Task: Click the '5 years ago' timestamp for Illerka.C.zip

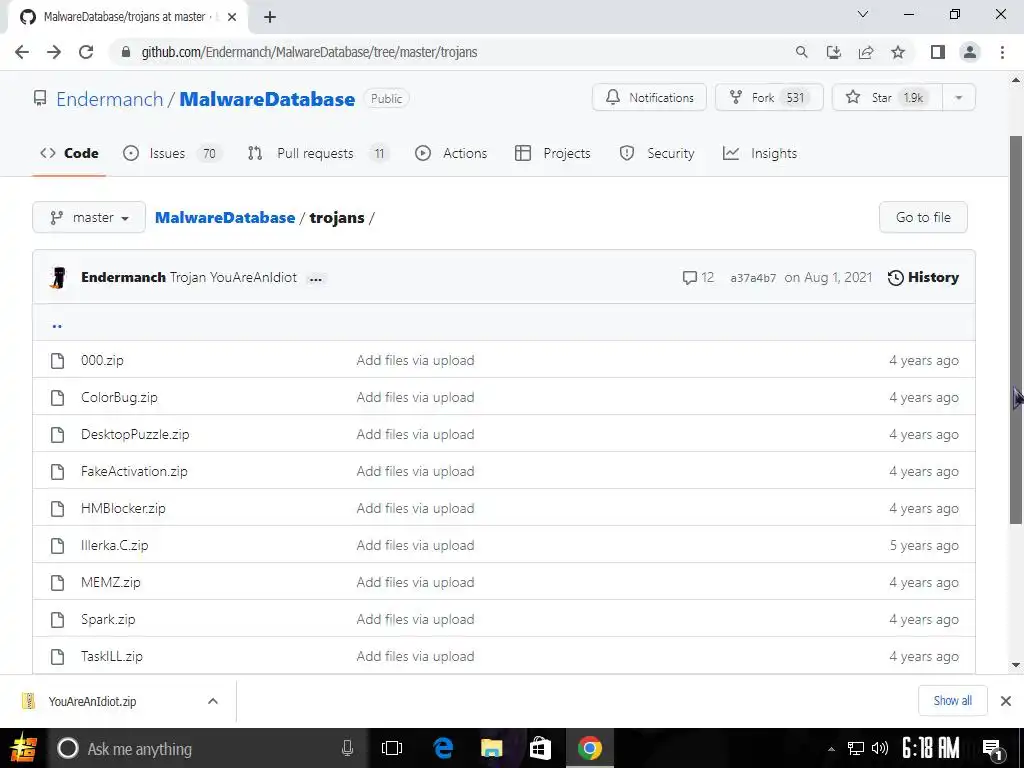Action: tap(924, 545)
